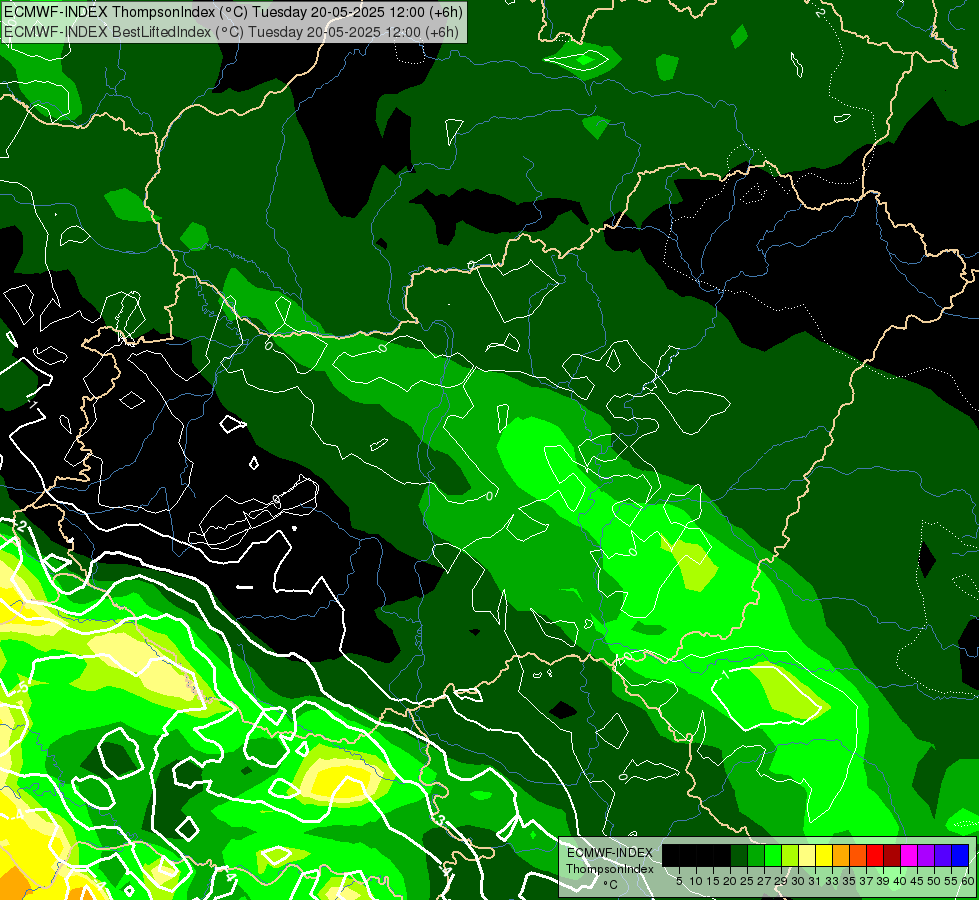Click the BestLiftedIndex title line at top

pyautogui.click(x=232, y=32)
